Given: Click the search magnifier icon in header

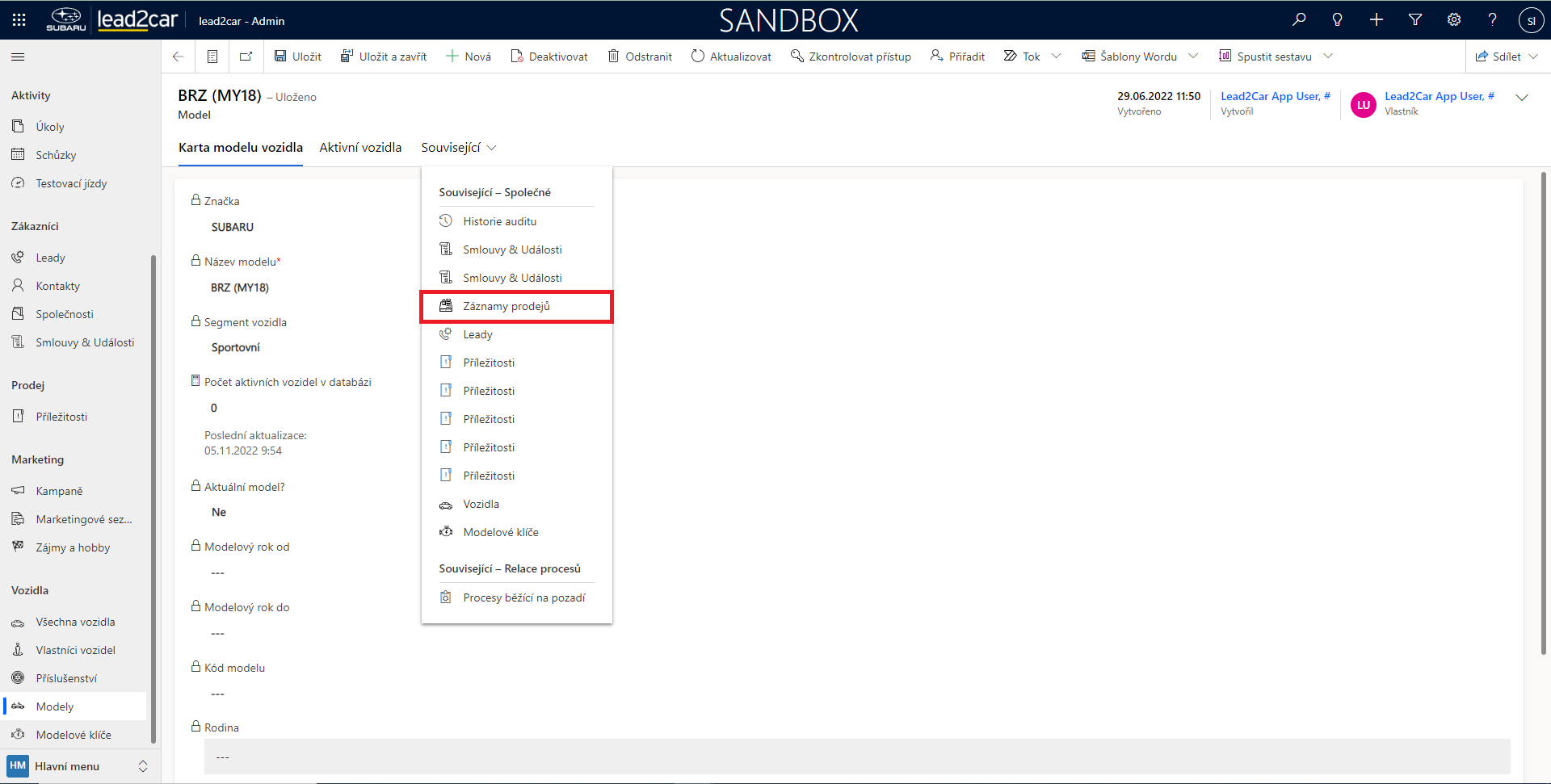Looking at the screenshot, I should [x=1299, y=20].
